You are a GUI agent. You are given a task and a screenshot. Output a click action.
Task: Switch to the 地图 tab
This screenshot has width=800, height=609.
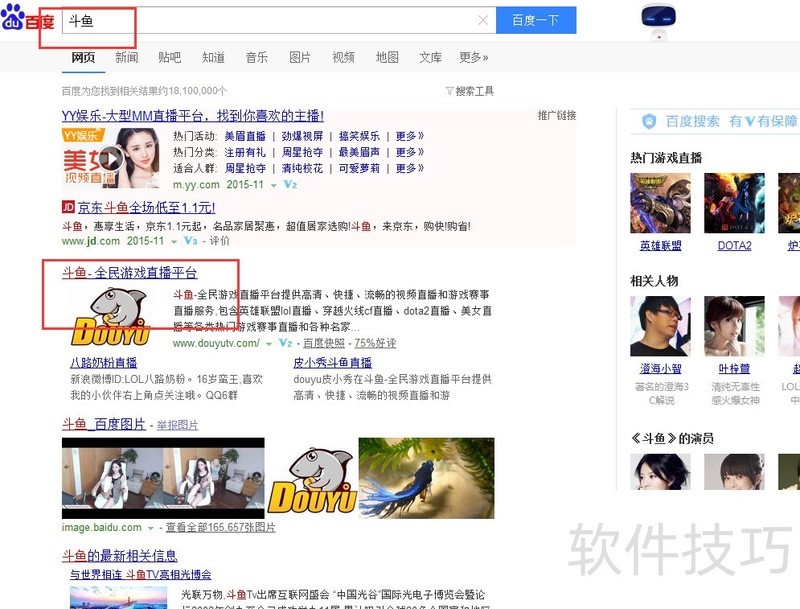point(387,57)
